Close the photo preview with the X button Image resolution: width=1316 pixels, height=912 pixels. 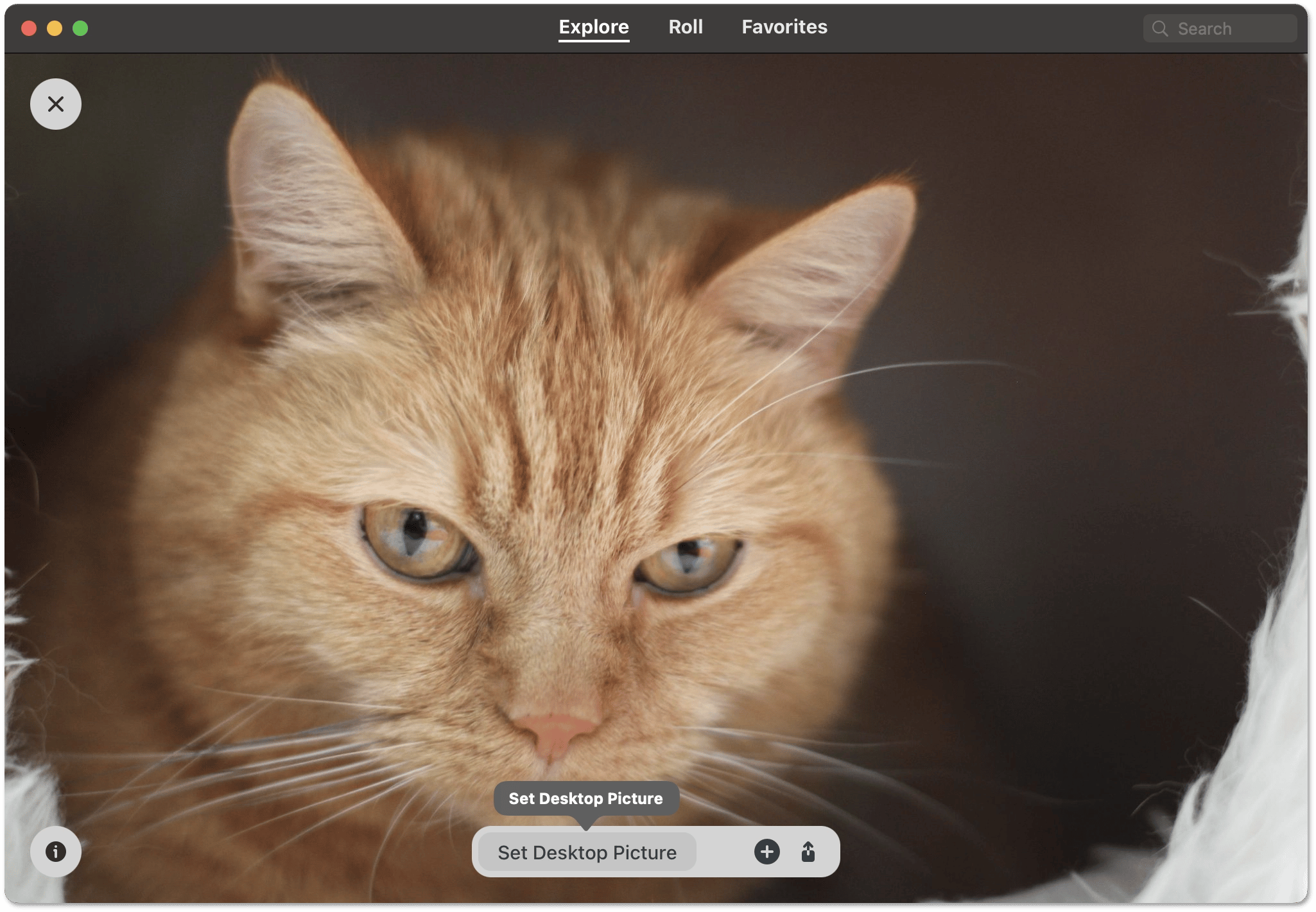point(56,104)
